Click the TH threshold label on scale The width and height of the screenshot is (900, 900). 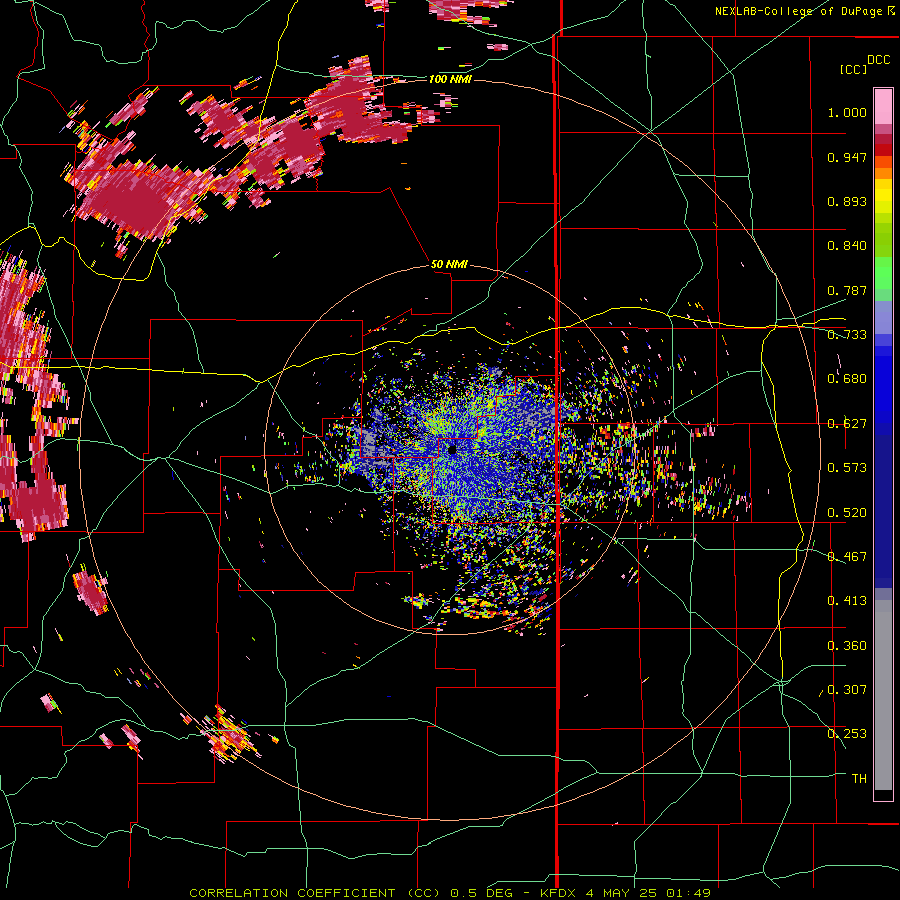[859, 779]
